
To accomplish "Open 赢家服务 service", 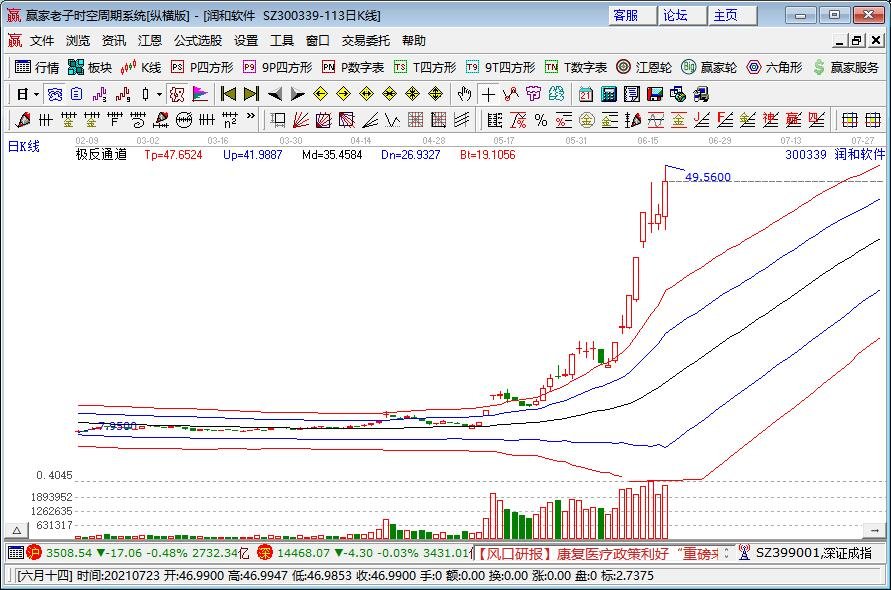I will tap(846, 68).
